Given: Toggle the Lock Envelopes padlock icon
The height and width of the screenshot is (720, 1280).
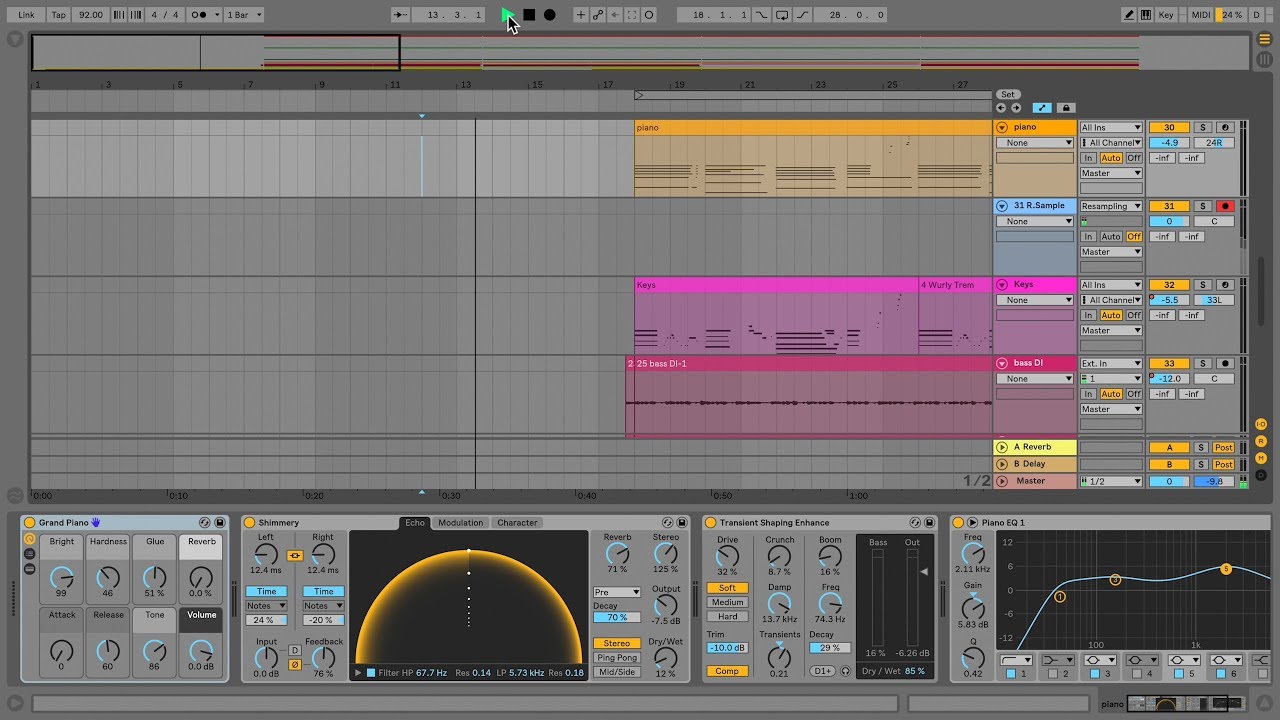Looking at the screenshot, I should [x=1065, y=108].
